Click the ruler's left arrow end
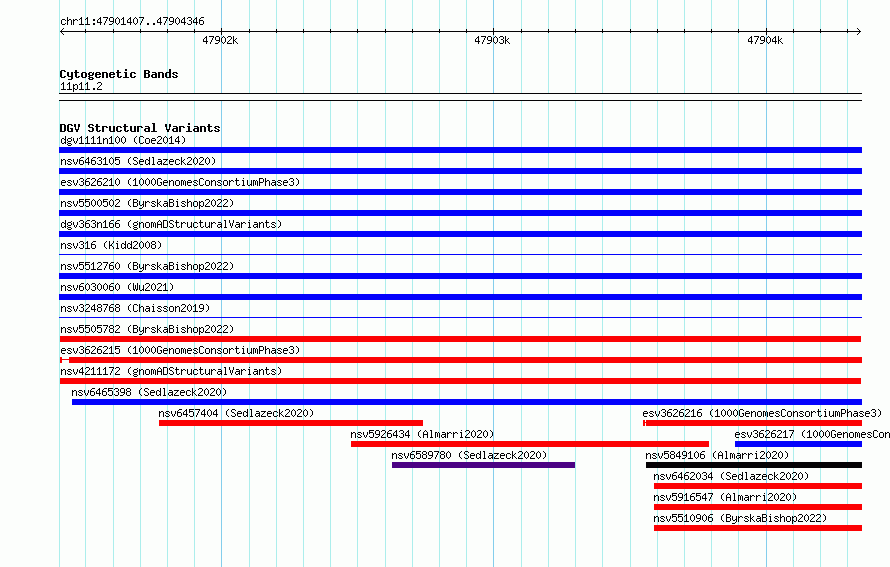The image size is (890, 567). point(62,32)
